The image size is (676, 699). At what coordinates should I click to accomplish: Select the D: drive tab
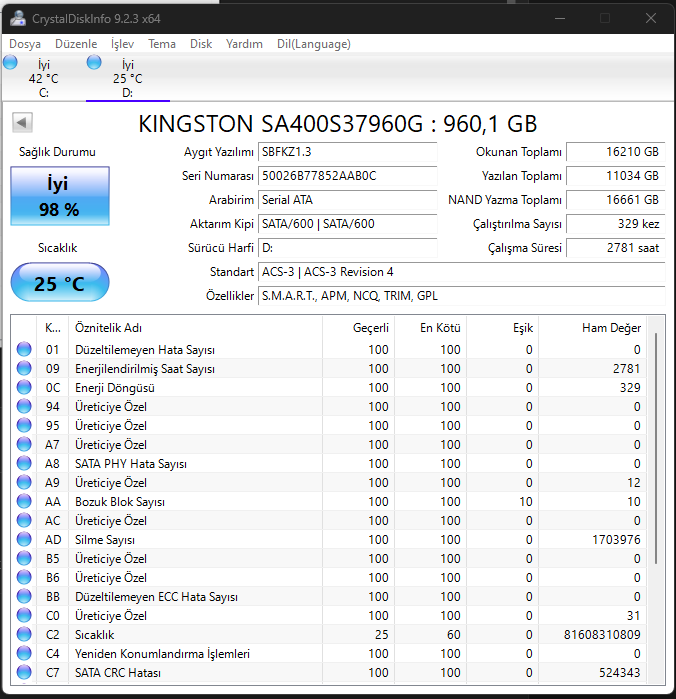click(x=128, y=78)
